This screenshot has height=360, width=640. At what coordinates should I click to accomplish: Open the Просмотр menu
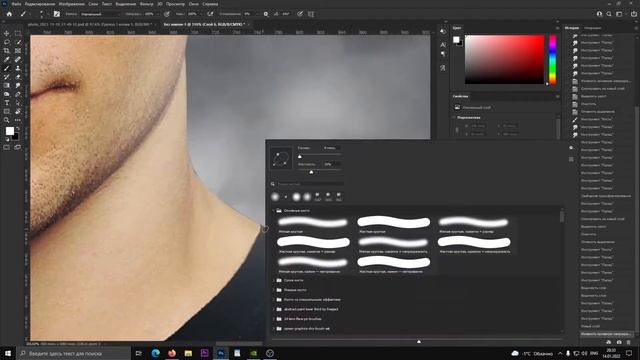(x=175, y=4)
